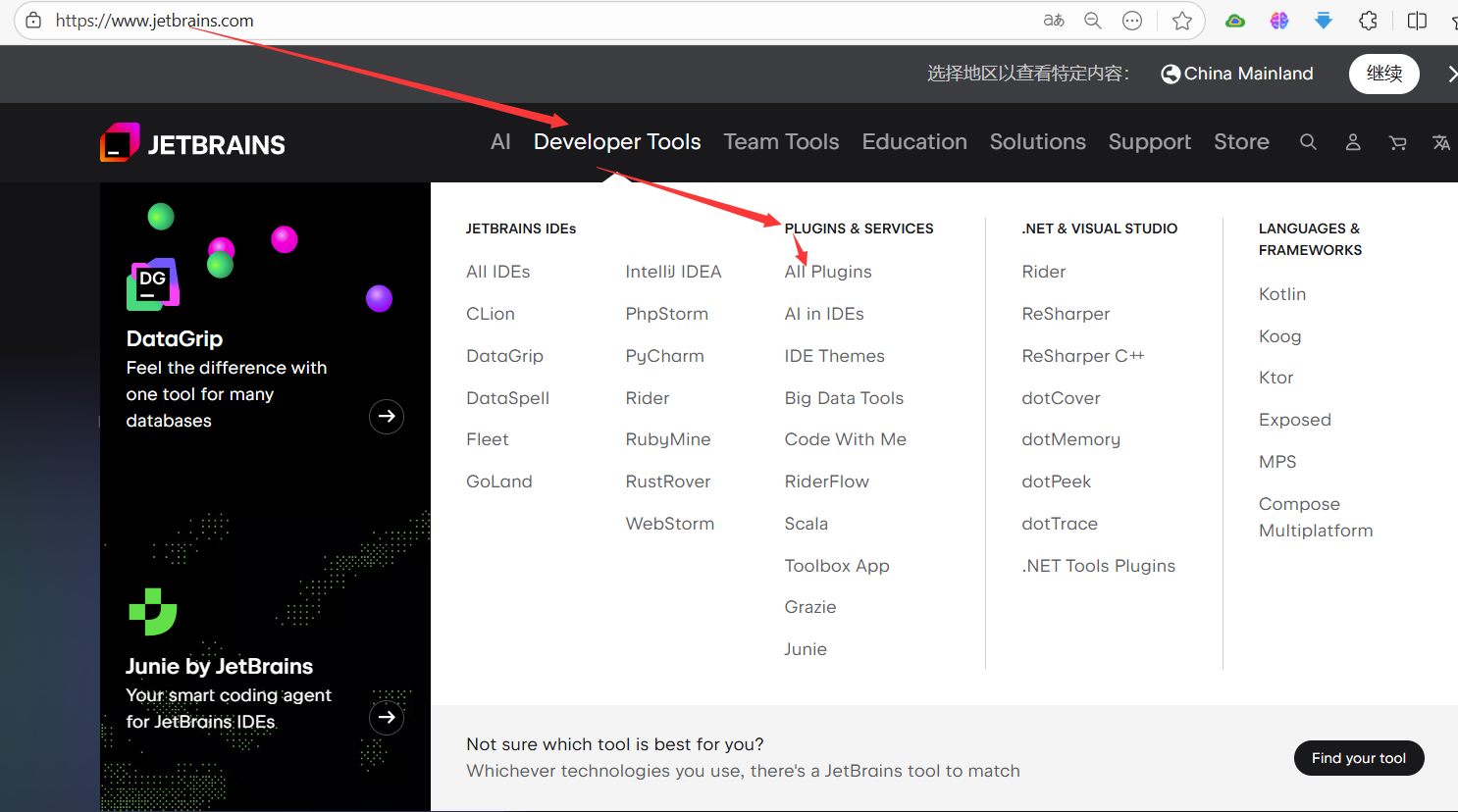Open the Toolbox App link
This screenshot has height=812, width=1458.
[x=837, y=566]
